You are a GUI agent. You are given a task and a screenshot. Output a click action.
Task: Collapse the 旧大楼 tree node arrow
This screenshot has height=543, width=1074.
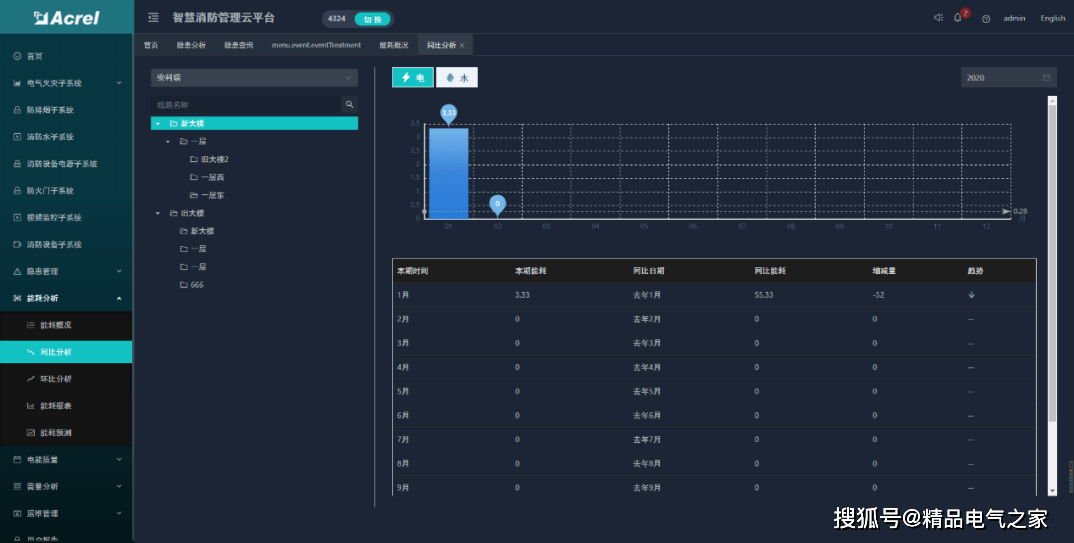tap(158, 213)
